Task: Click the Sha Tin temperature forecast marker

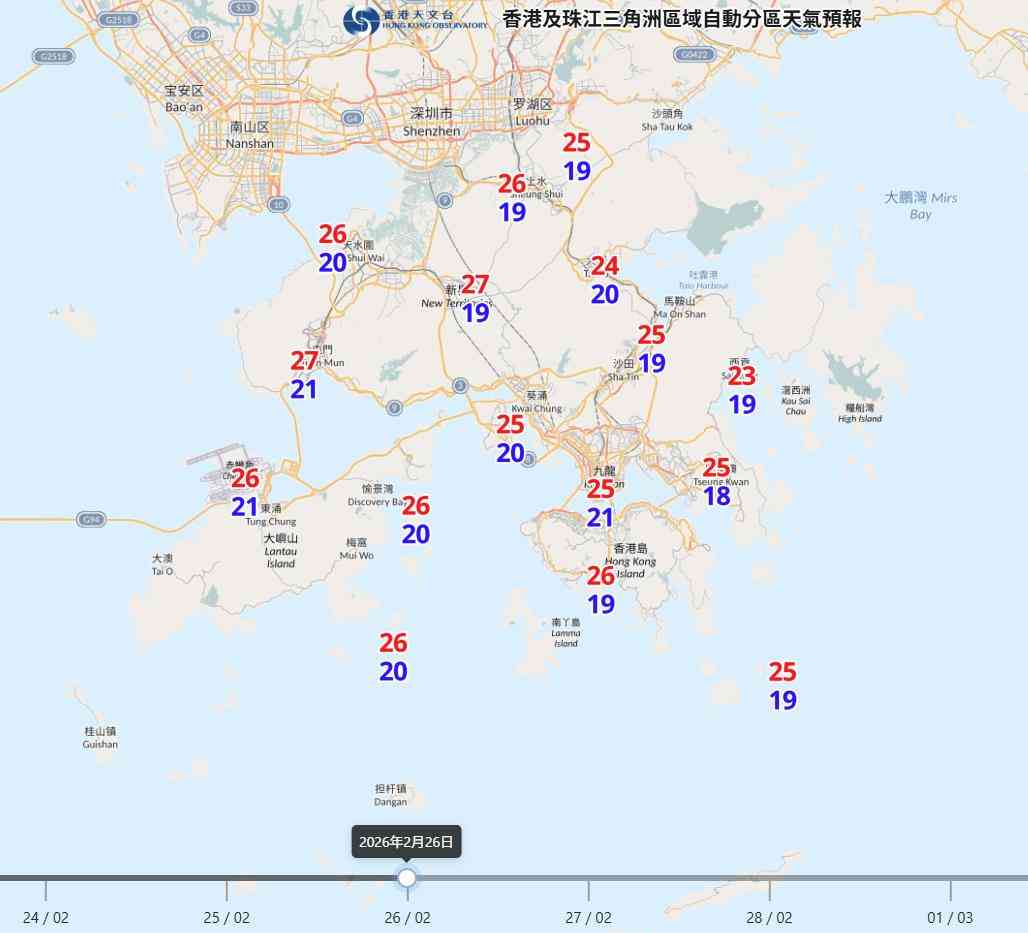Action: (651, 348)
